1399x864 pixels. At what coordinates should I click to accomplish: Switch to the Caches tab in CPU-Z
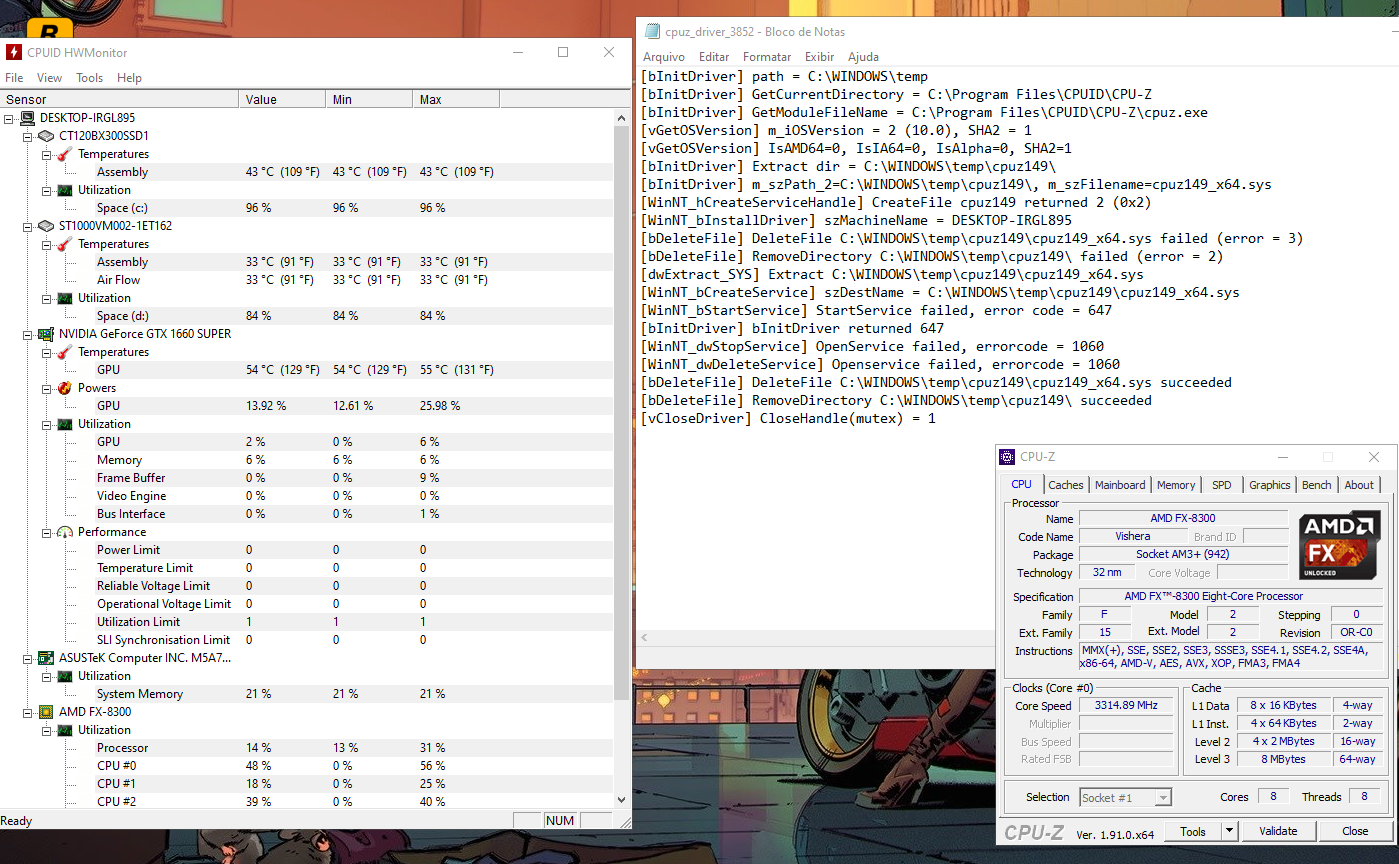pos(1065,485)
